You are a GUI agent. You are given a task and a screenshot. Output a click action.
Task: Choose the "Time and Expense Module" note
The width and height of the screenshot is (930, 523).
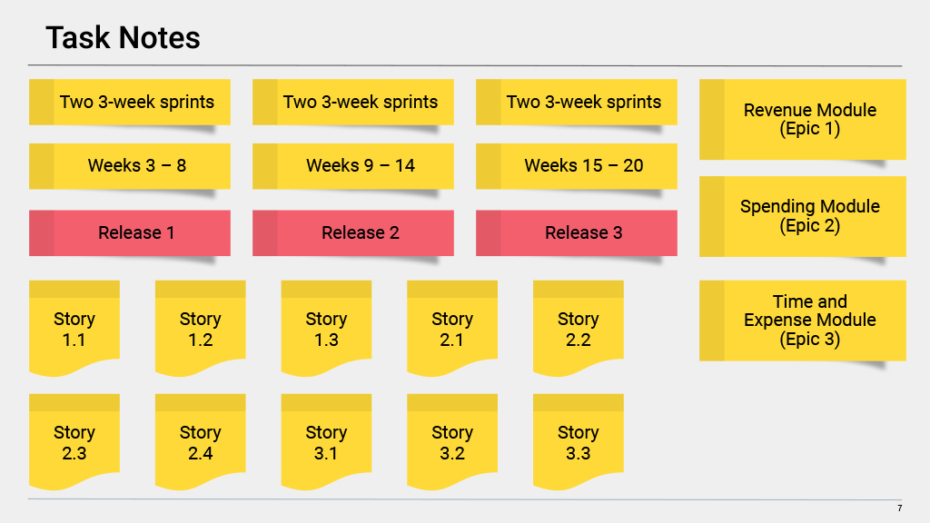(810, 320)
